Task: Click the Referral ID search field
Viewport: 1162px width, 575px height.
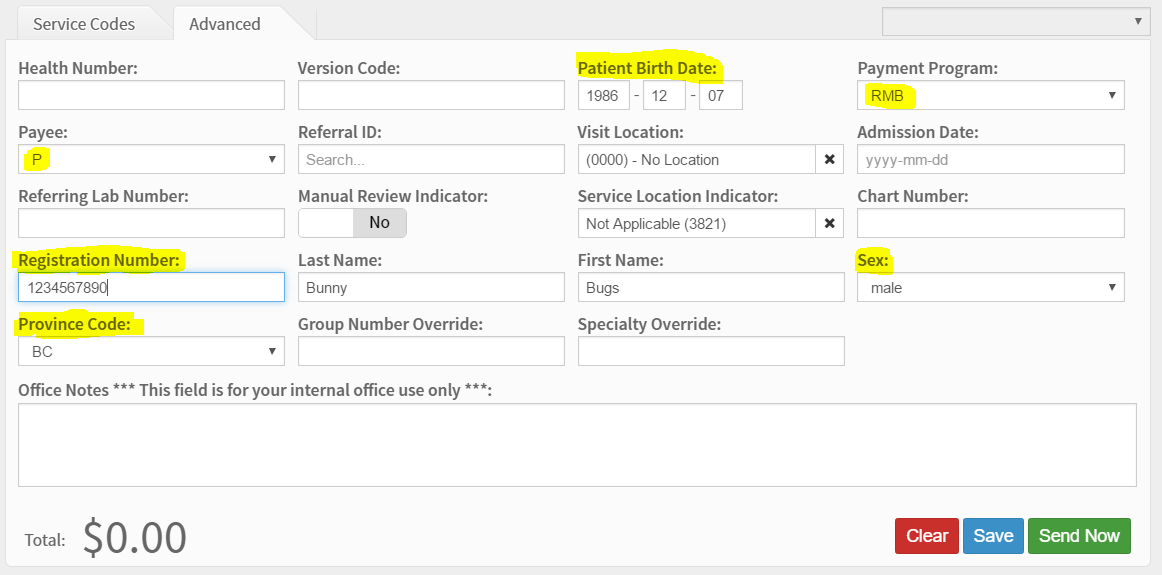Action: tap(431, 160)
